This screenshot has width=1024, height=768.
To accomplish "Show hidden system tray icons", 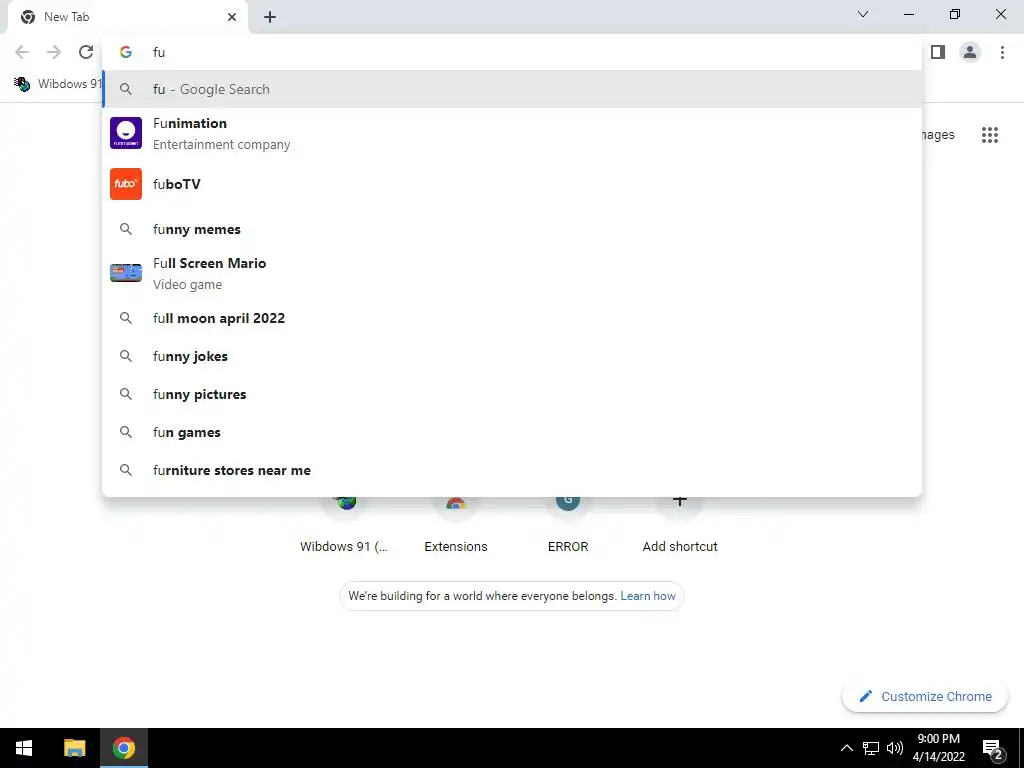I will [x=846, y=748].
